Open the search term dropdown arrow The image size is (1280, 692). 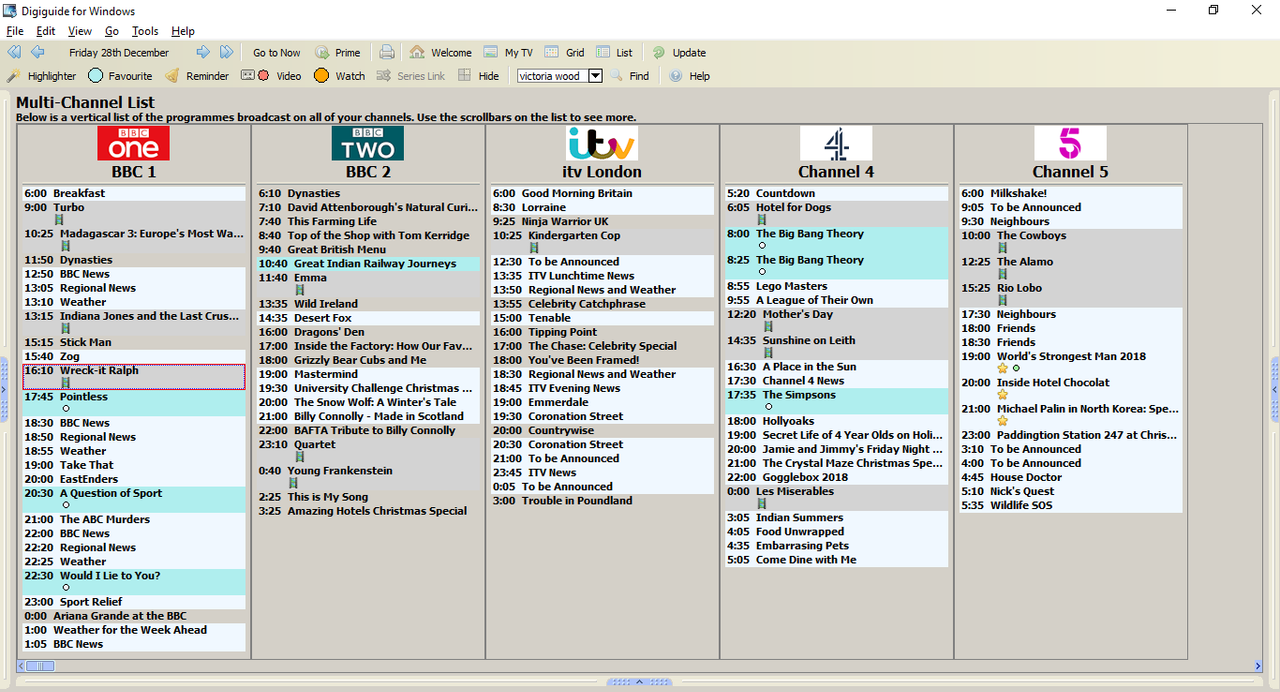595,76
